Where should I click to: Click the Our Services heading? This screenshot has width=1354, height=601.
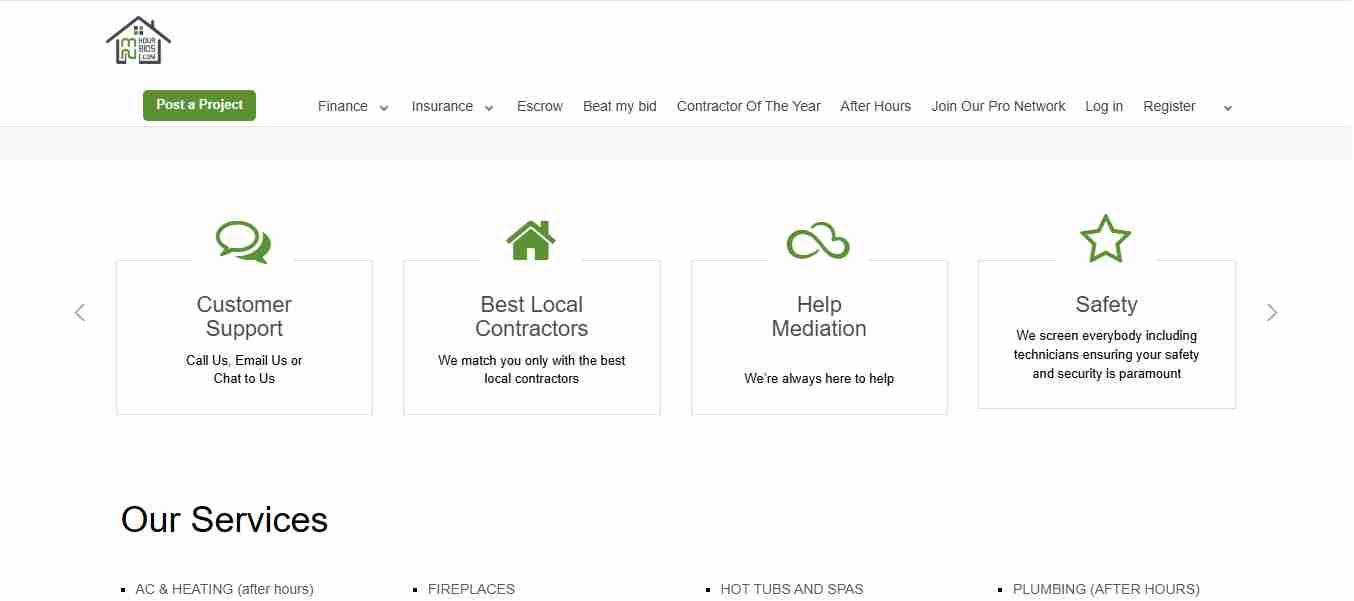[x=224, y=520]
